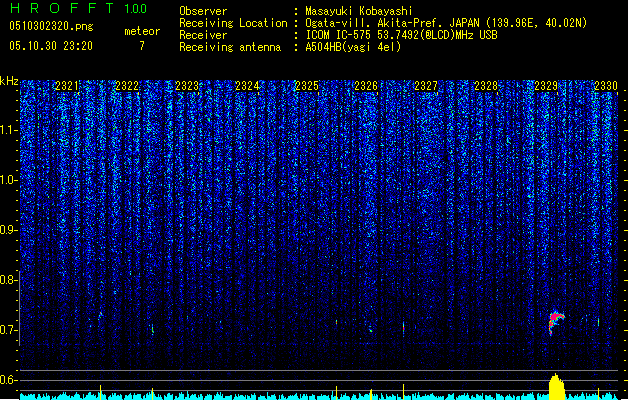Viewport: 629px width, 400px height.
Task: Select the ICOM IC-575 receiver value
Action: 401,35
